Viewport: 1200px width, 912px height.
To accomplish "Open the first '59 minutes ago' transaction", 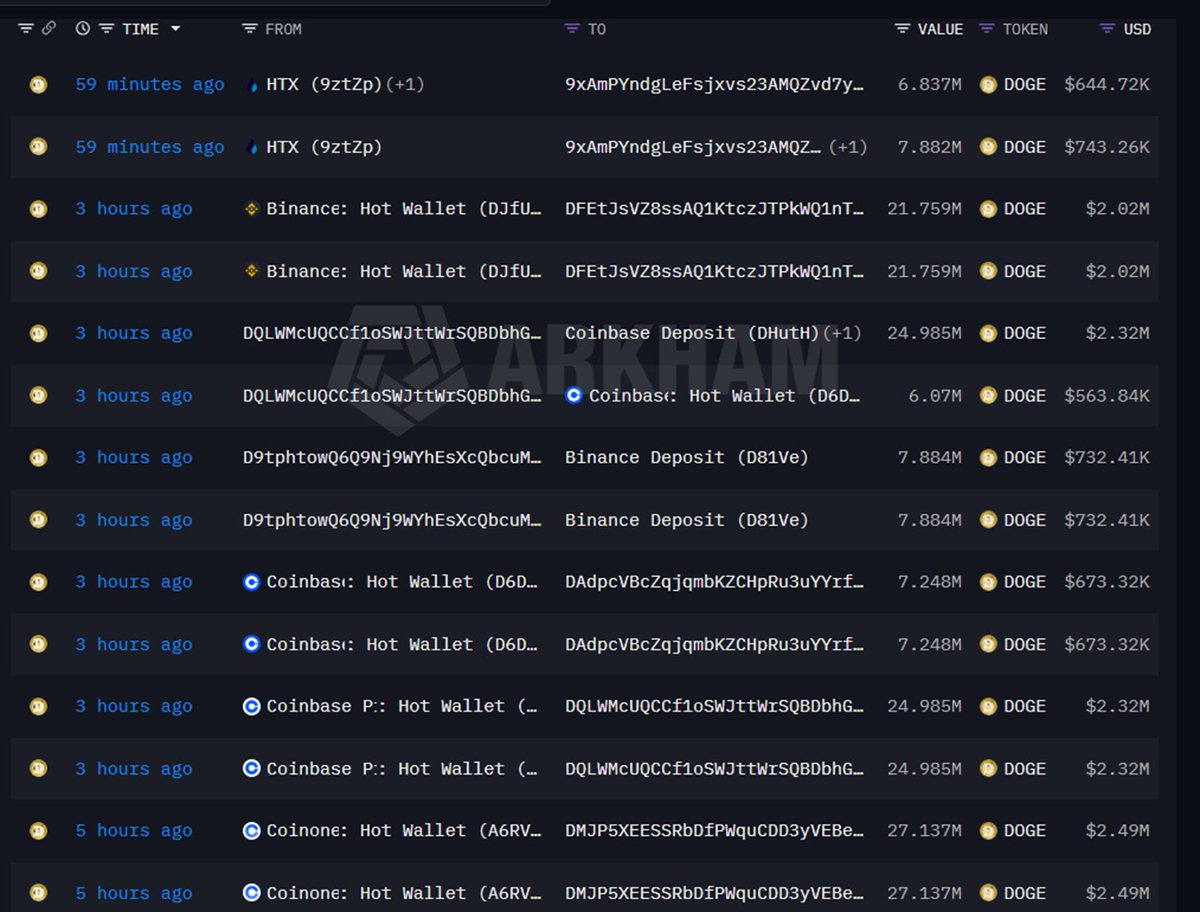I will click(x=150, y=85).
